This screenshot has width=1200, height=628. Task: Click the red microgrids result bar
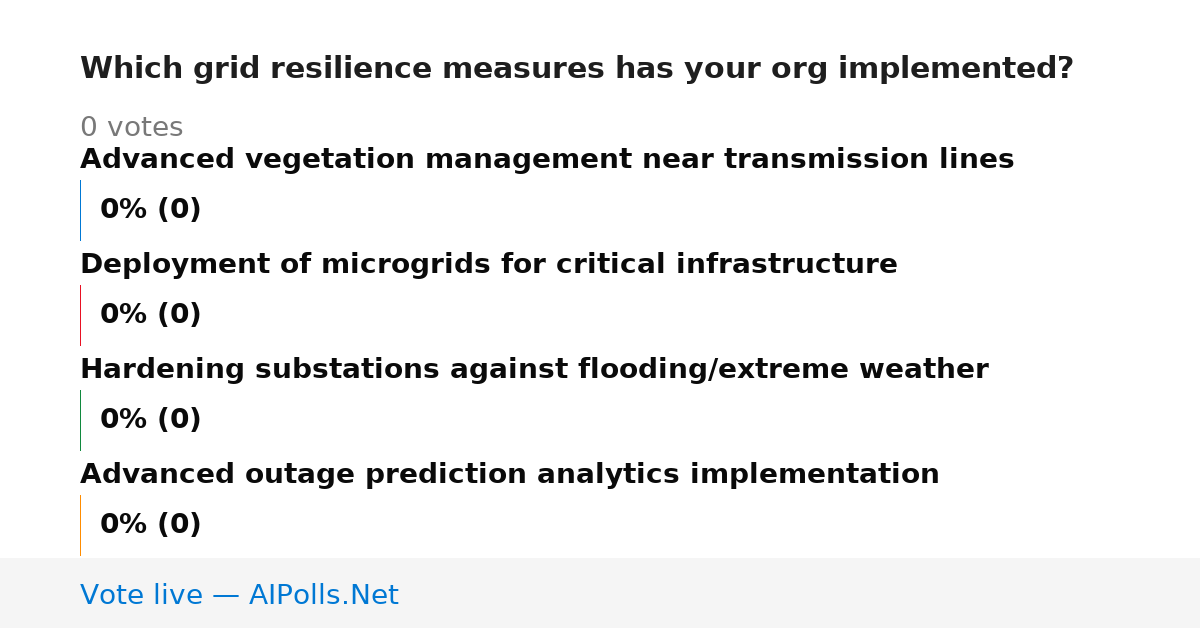tap(80, 315)
